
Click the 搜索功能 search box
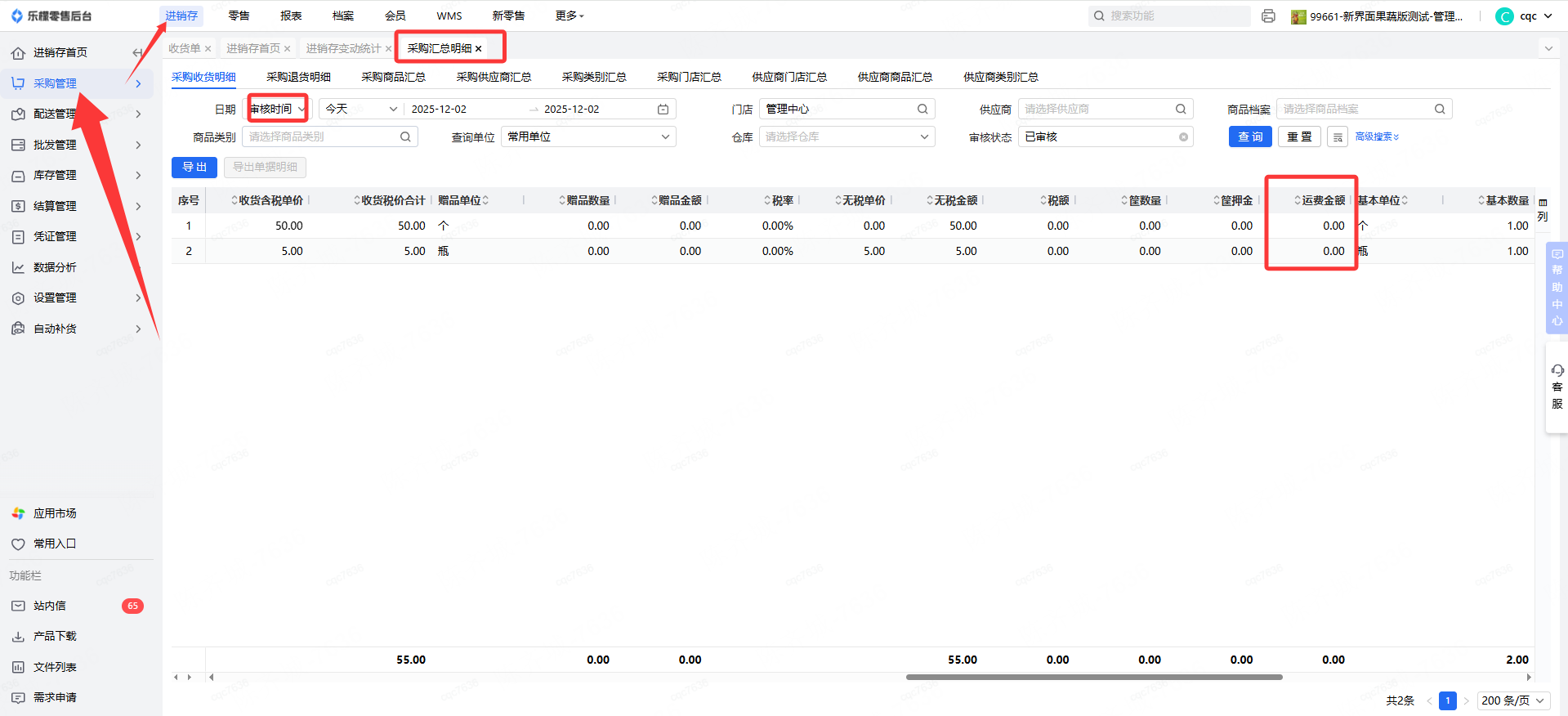(x=1169, y=16)
